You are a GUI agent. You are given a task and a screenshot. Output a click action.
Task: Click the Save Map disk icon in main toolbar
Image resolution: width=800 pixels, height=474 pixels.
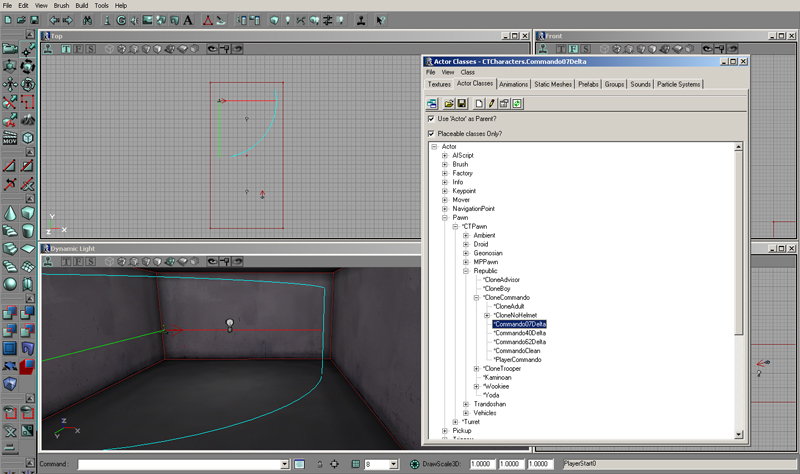click(34, 20)
